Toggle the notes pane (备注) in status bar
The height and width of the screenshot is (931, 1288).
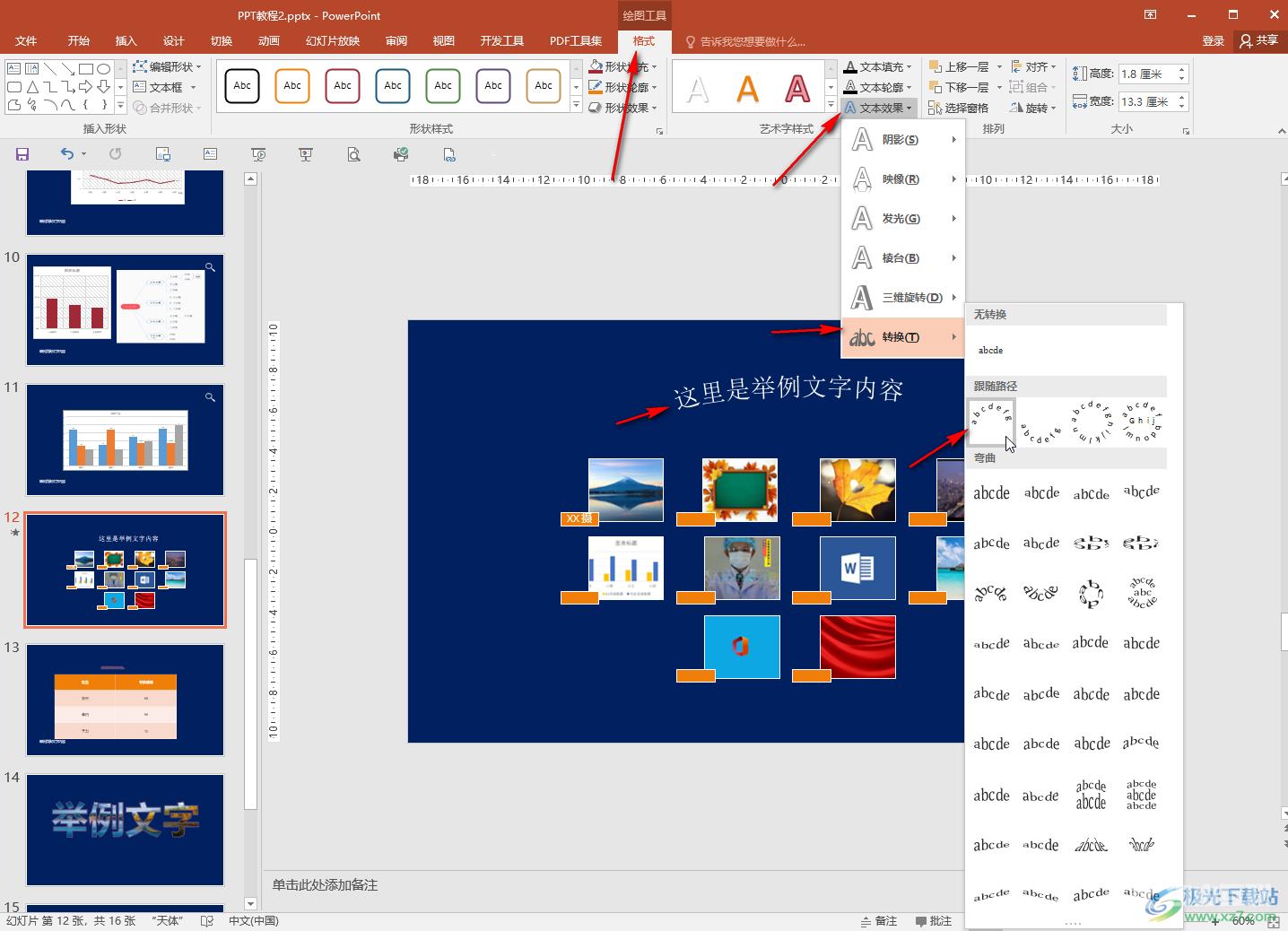[878, 921]
